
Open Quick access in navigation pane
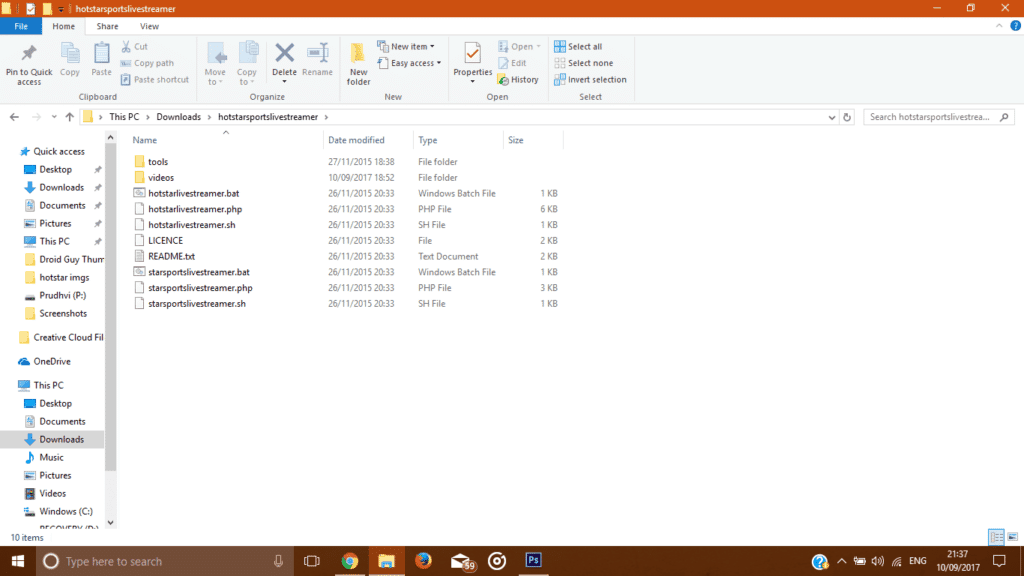(59, 152)
